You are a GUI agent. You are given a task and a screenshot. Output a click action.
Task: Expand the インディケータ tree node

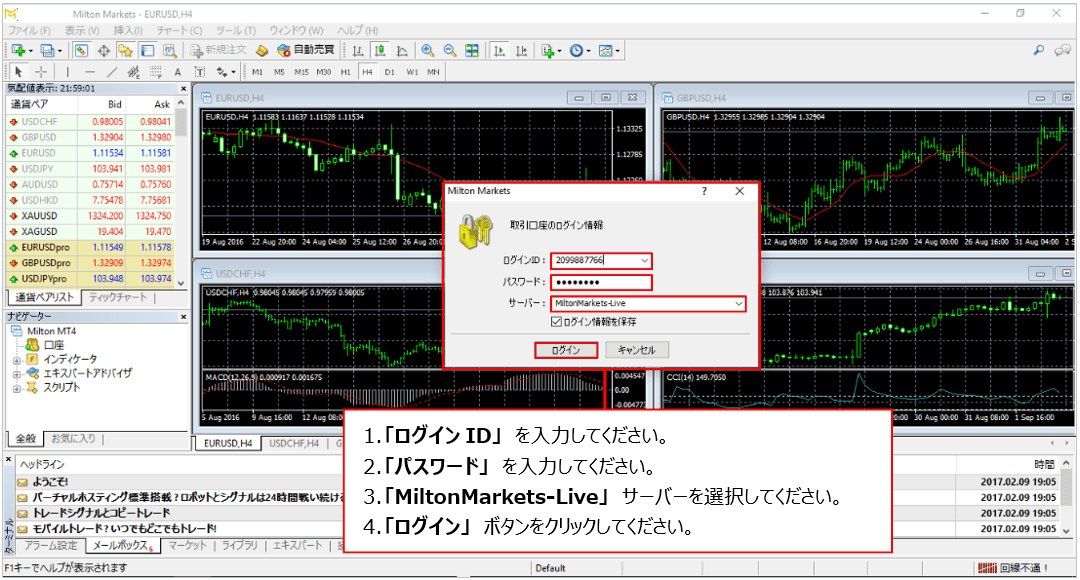[17, 360]
